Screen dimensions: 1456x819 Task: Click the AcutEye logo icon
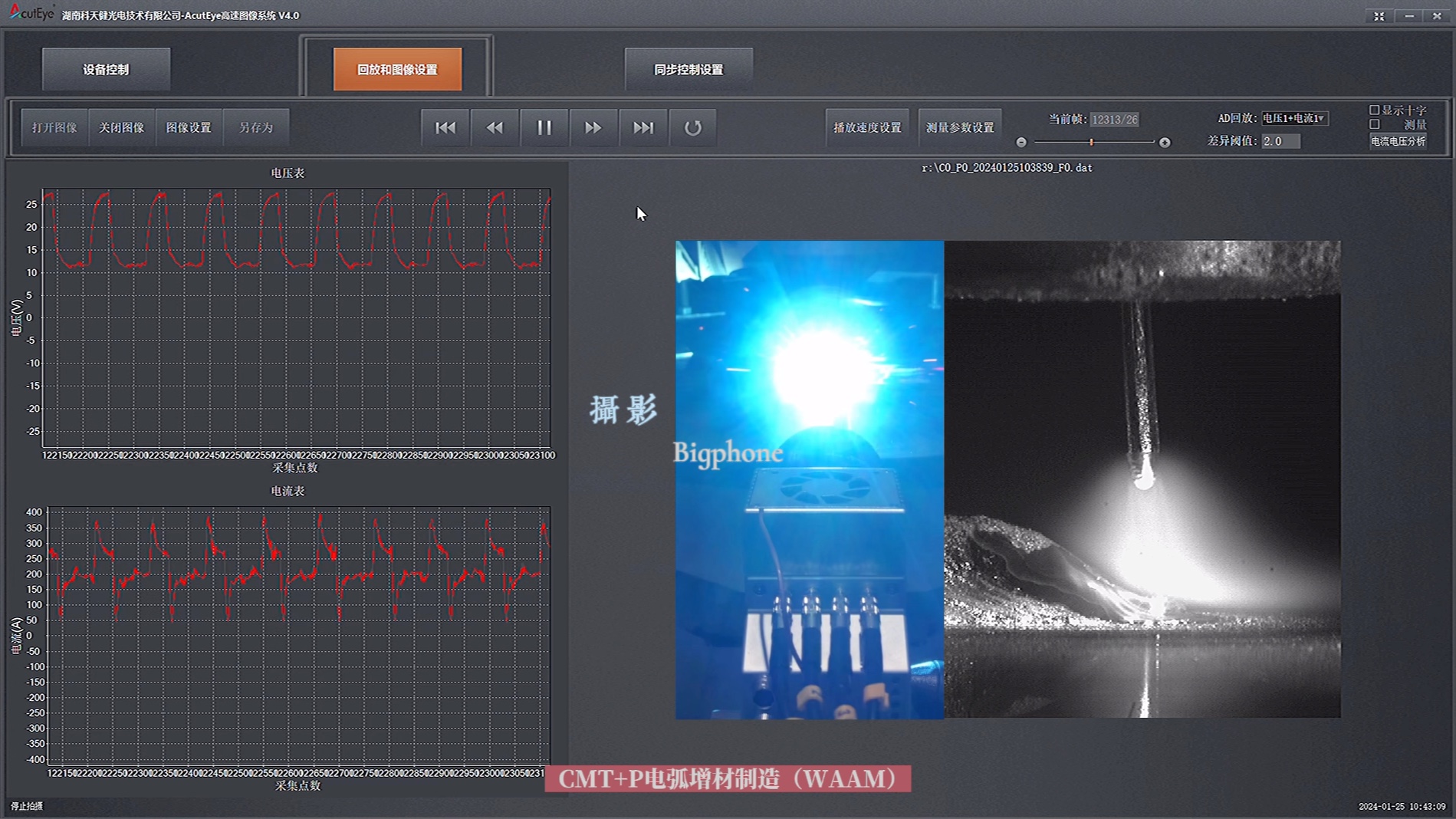coord(31,12)
